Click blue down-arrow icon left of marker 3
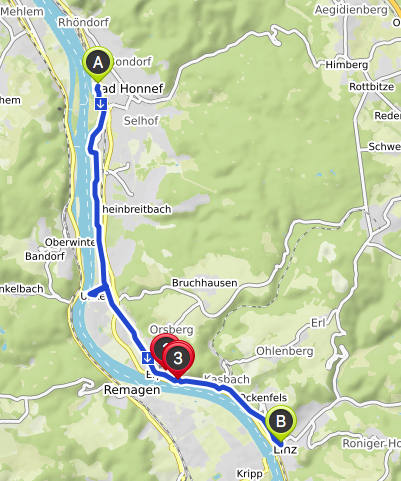 click(147, 358)
